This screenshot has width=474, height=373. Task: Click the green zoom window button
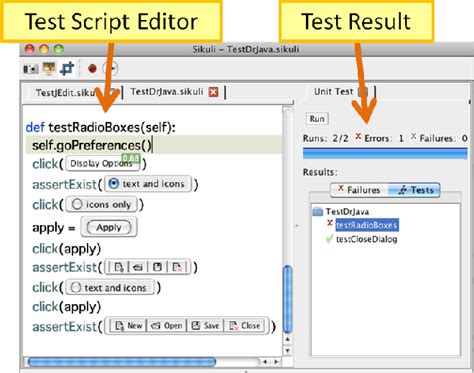coord(59,49)
